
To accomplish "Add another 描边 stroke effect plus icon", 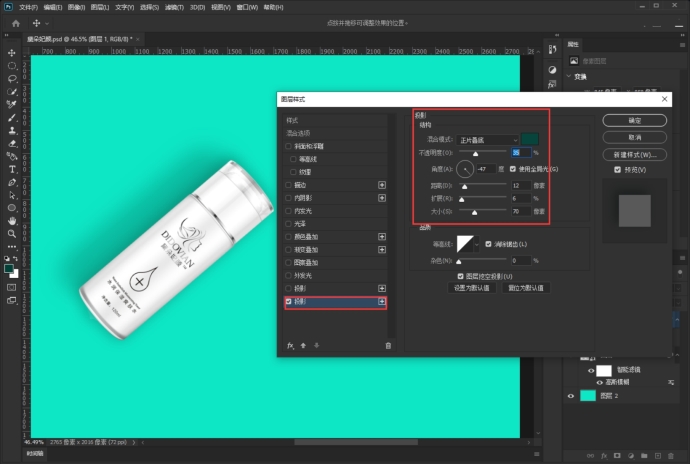I will (382, 185).
